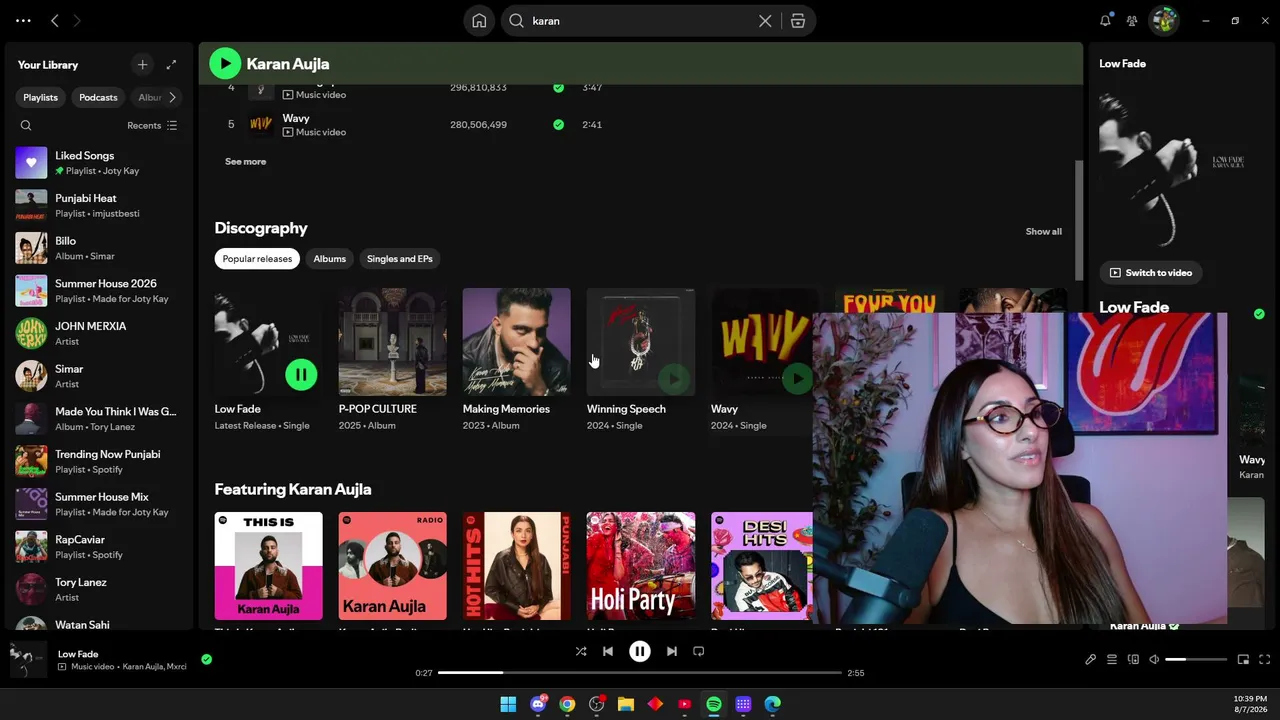Open Discord from the taskbar

(538, 704)
